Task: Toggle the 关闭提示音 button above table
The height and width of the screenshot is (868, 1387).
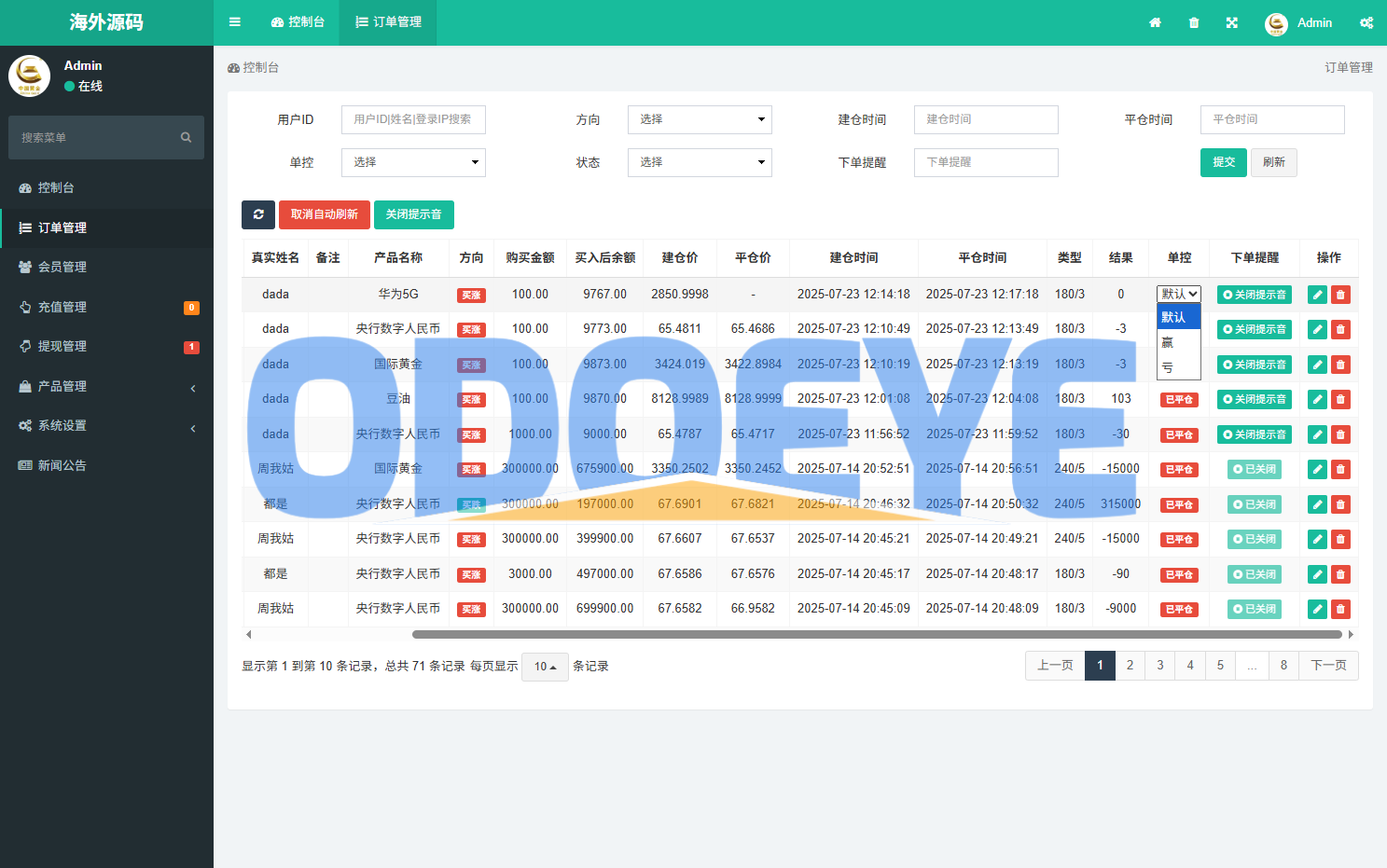Action: tap(413, 214)
